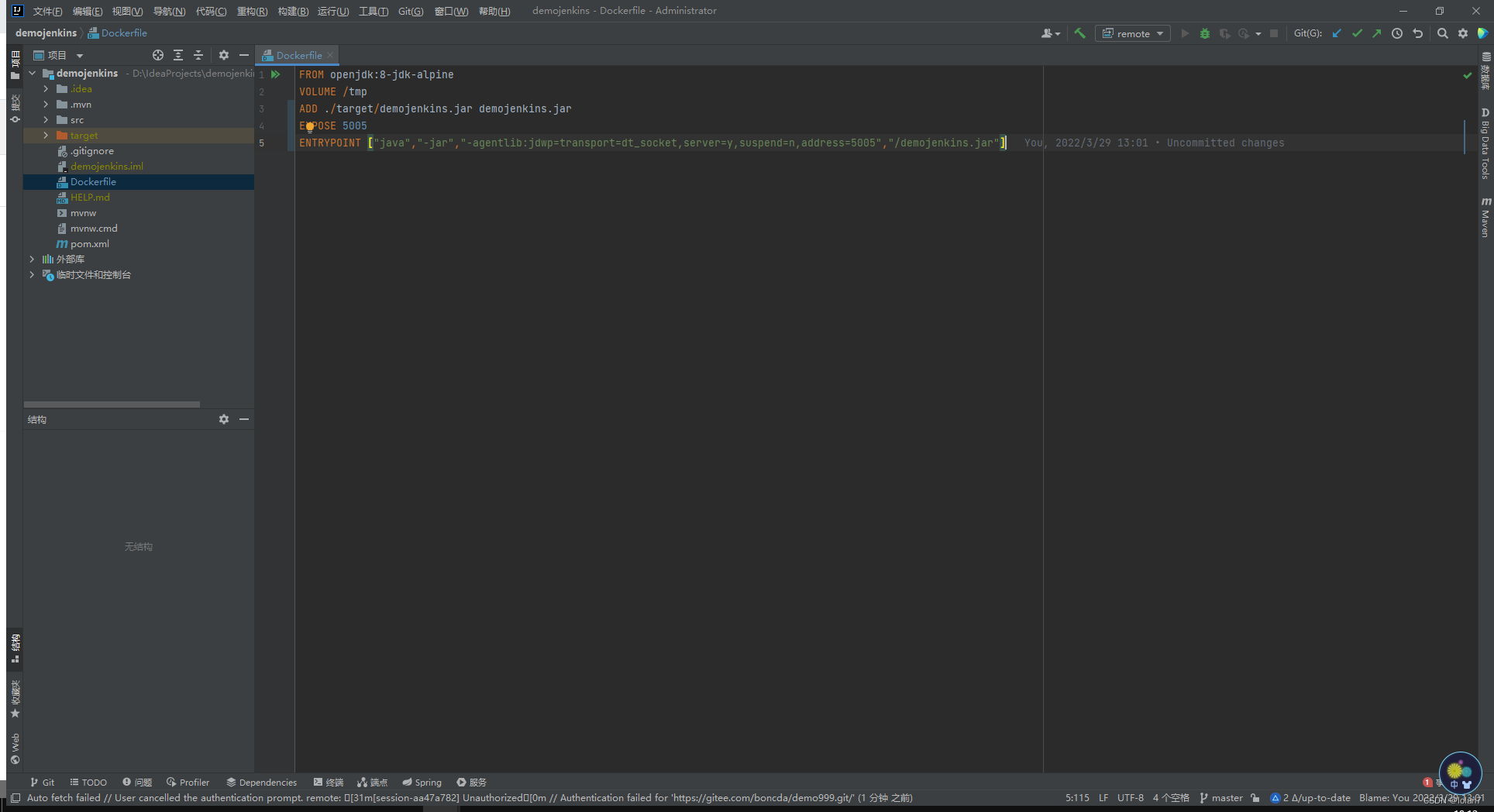Open the 项目 view selector dropdown
This screenshot has width=1494, height=812.
coord(58,55)
